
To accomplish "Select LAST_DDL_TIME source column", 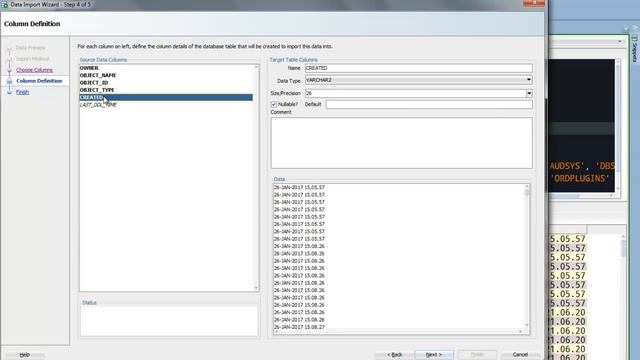I will (x=98, y=105).
